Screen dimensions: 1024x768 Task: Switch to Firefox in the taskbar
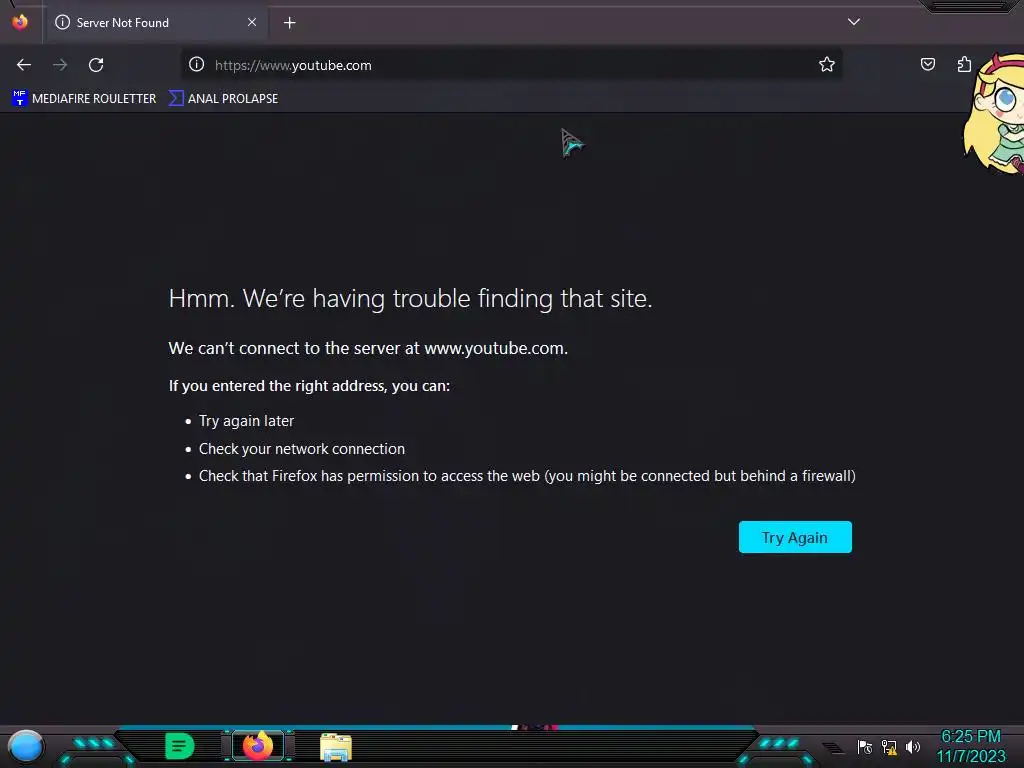pyautogui.click(x=258, y=746)
